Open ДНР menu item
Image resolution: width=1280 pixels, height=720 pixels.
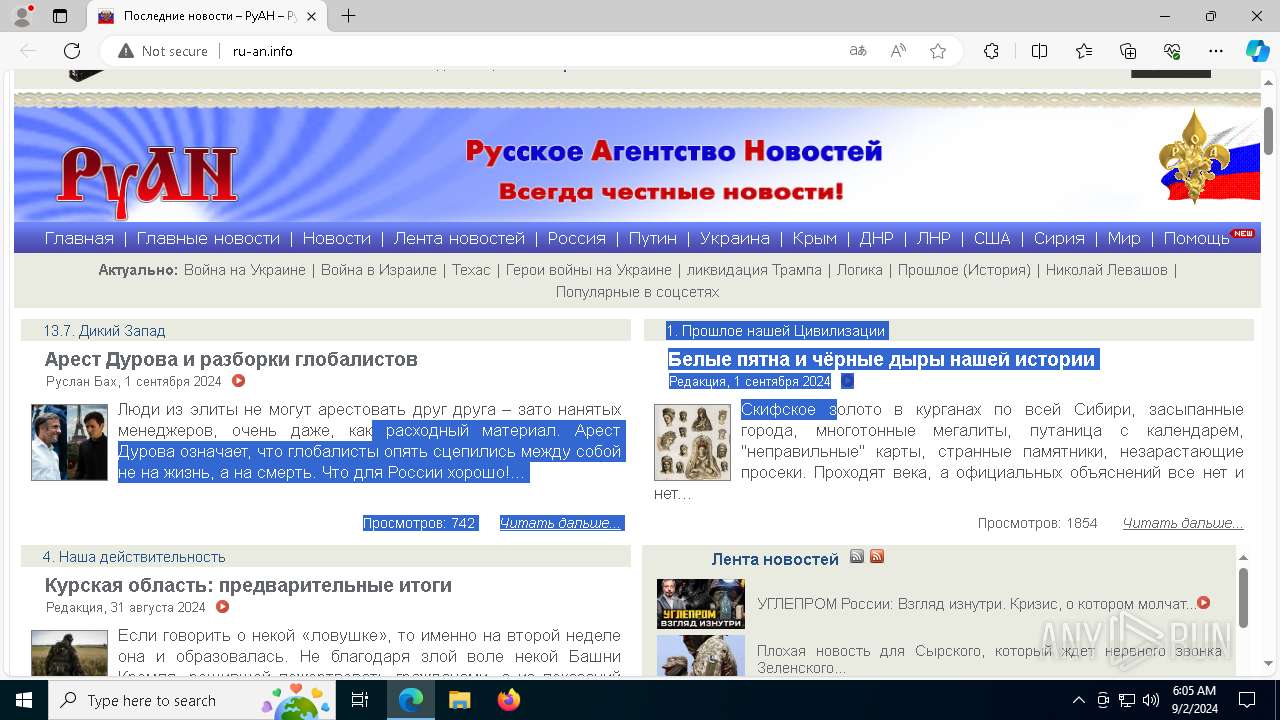click(x=876, y=238)
